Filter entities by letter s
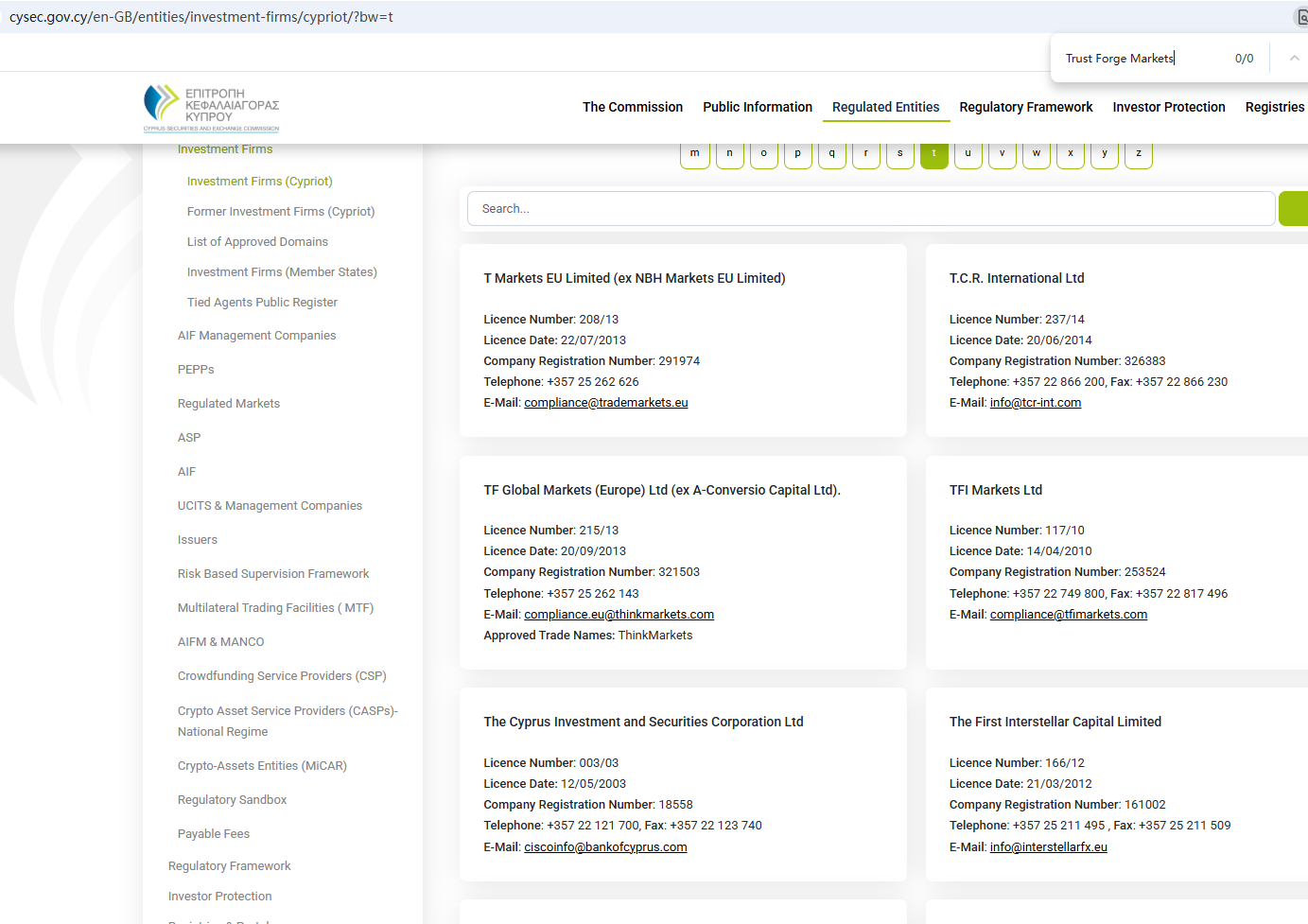 click(x=899, y=154)
